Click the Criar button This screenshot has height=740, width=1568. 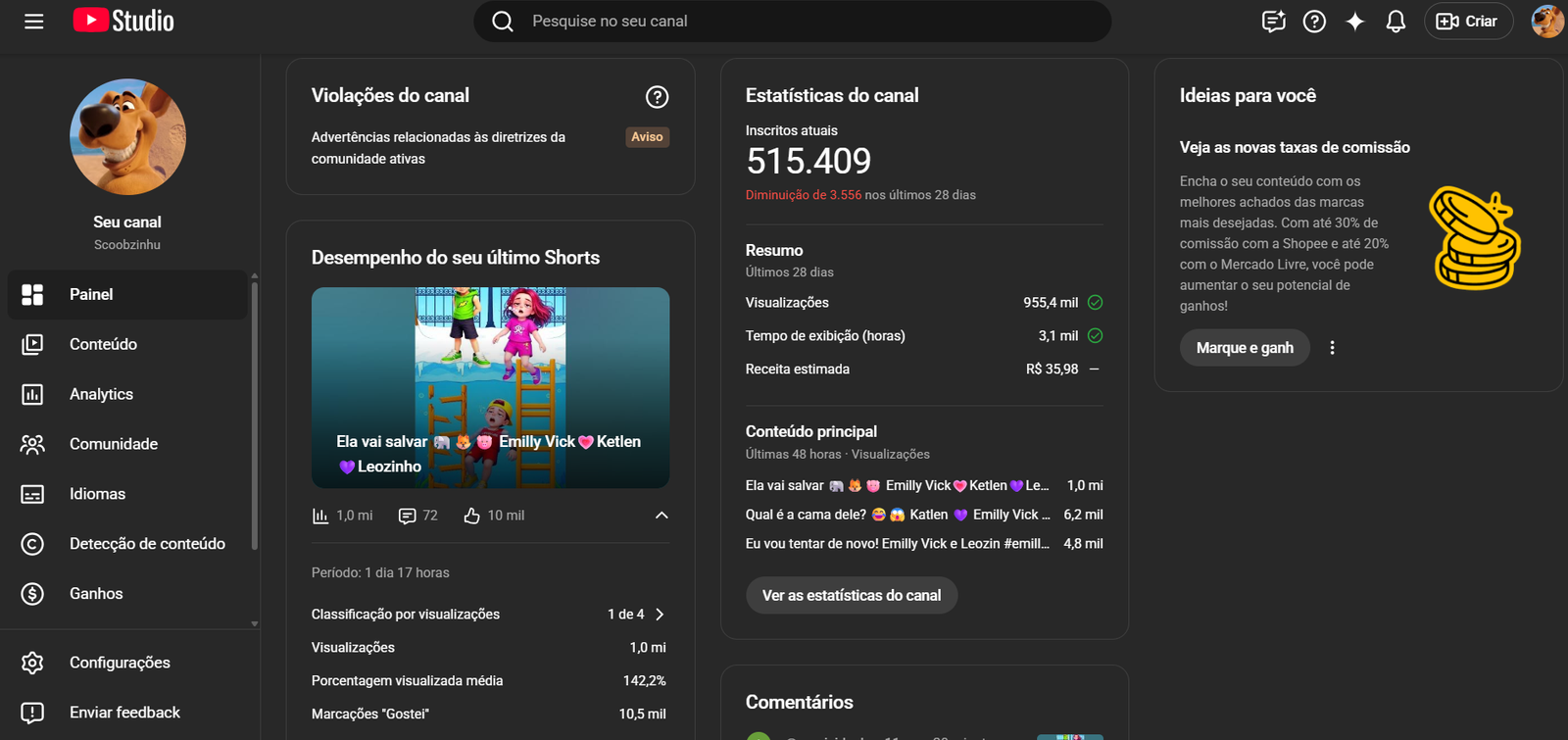1467,21
